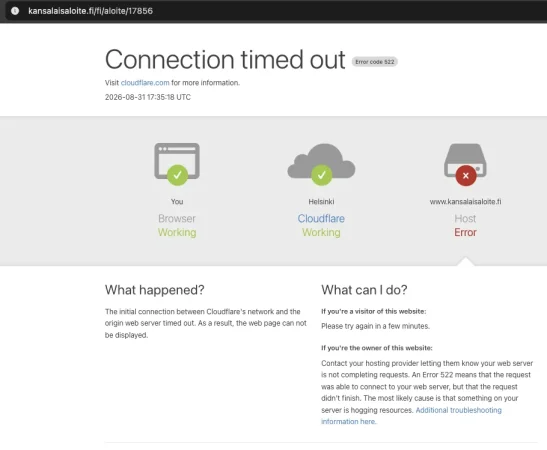Click the gray Host label
Image resolution: width=547 pixels, height=450 pixels.
click(x=465, y=218)
